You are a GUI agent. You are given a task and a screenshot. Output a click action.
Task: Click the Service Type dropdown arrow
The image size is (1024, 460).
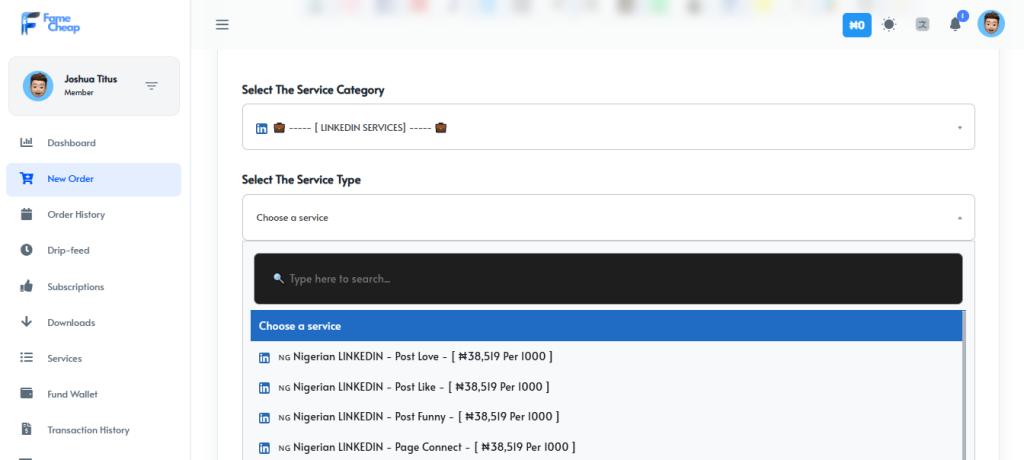pyautogui.click(x=959, y=218)
